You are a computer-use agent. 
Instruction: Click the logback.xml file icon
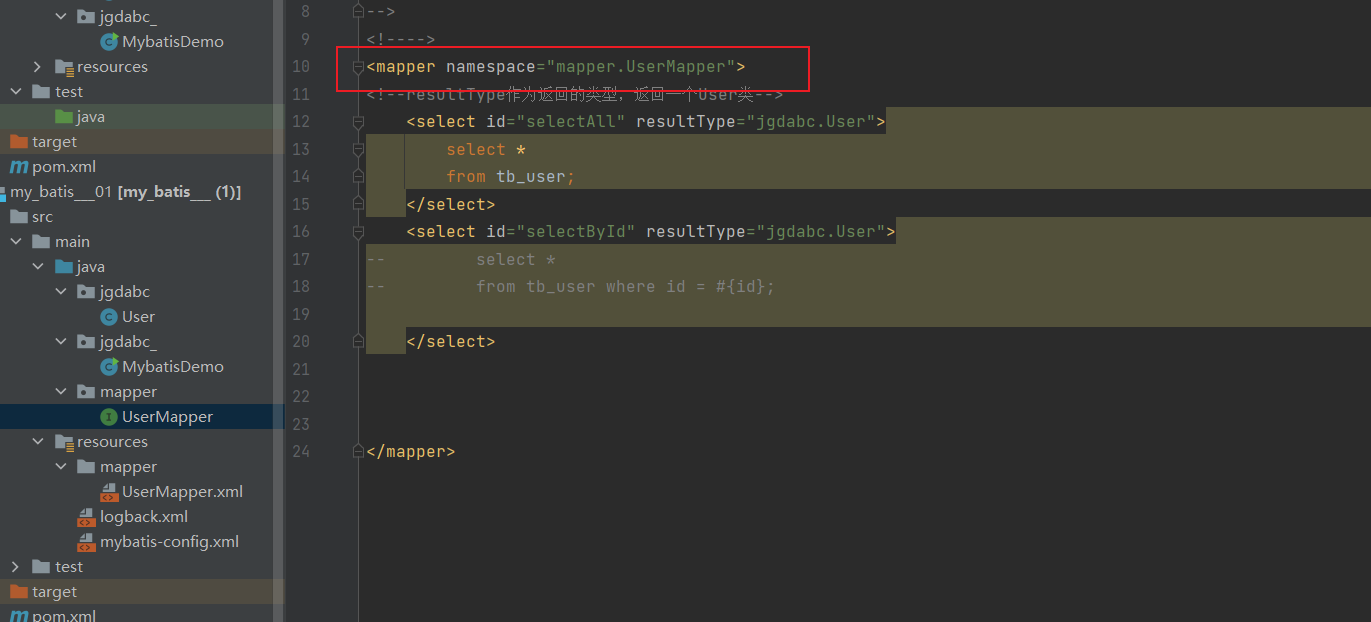(x=87, y=517)
